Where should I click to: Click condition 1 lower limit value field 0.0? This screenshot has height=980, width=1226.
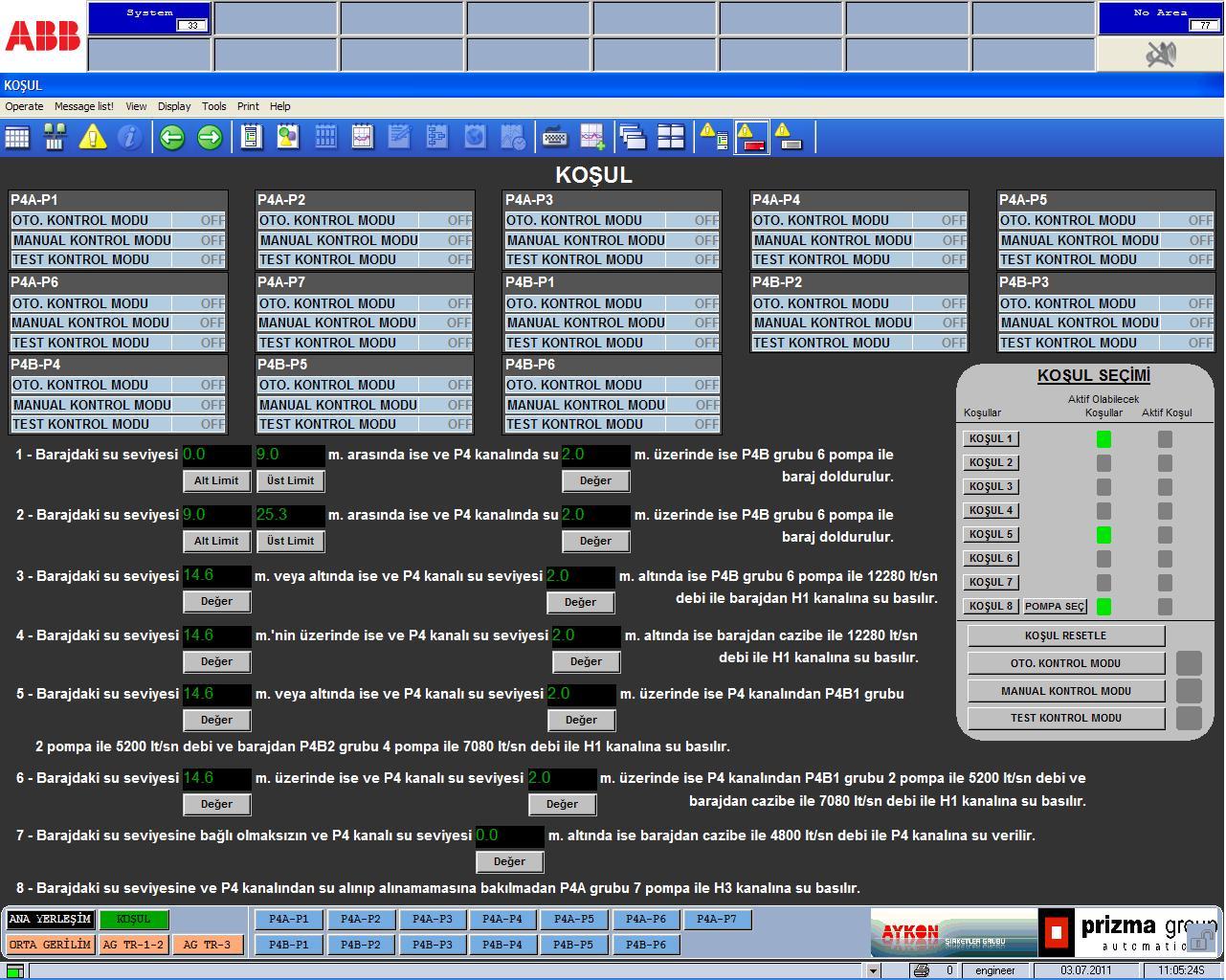(216, 456)
